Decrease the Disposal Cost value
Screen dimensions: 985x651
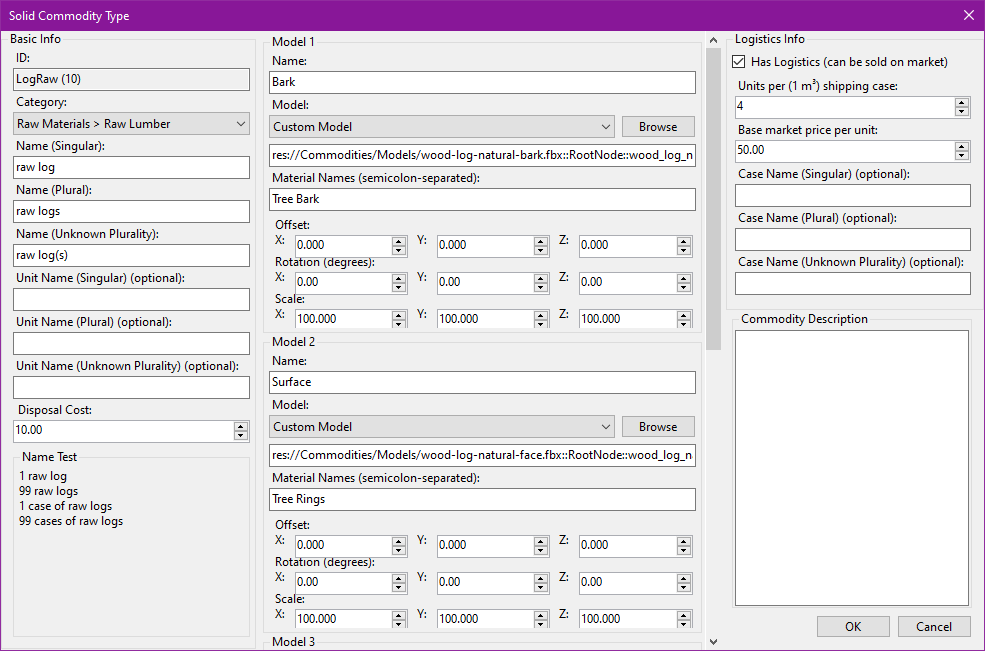coord(241,435)
